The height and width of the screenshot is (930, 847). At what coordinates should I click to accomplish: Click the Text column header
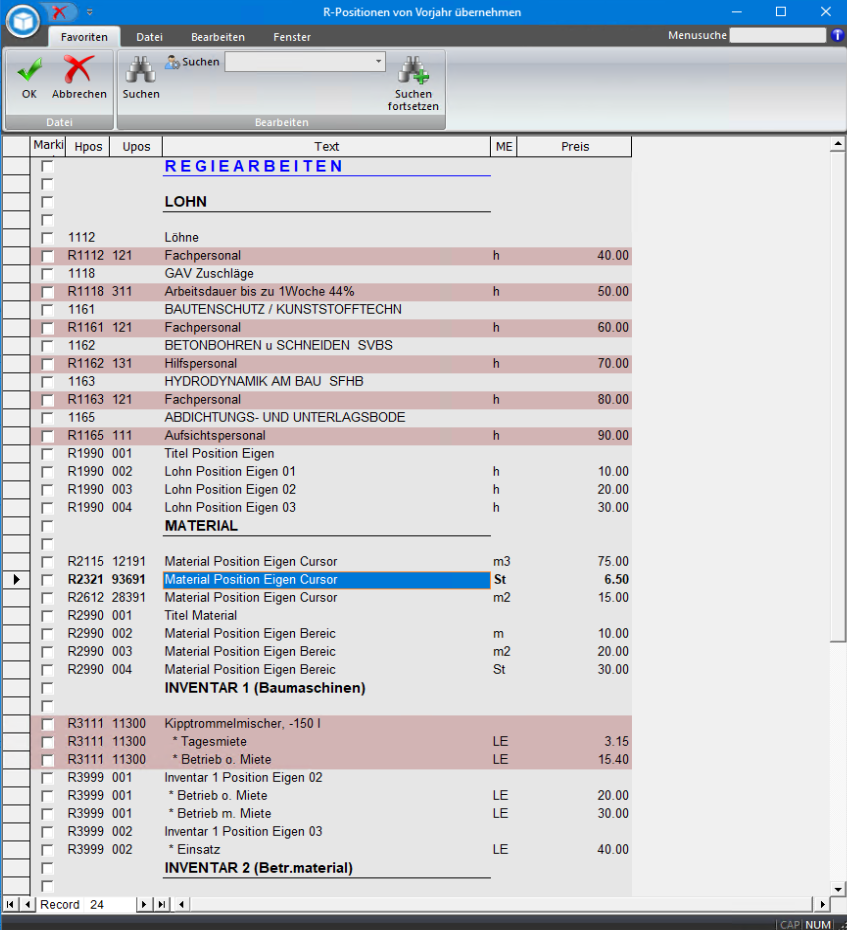click(326, 146)
